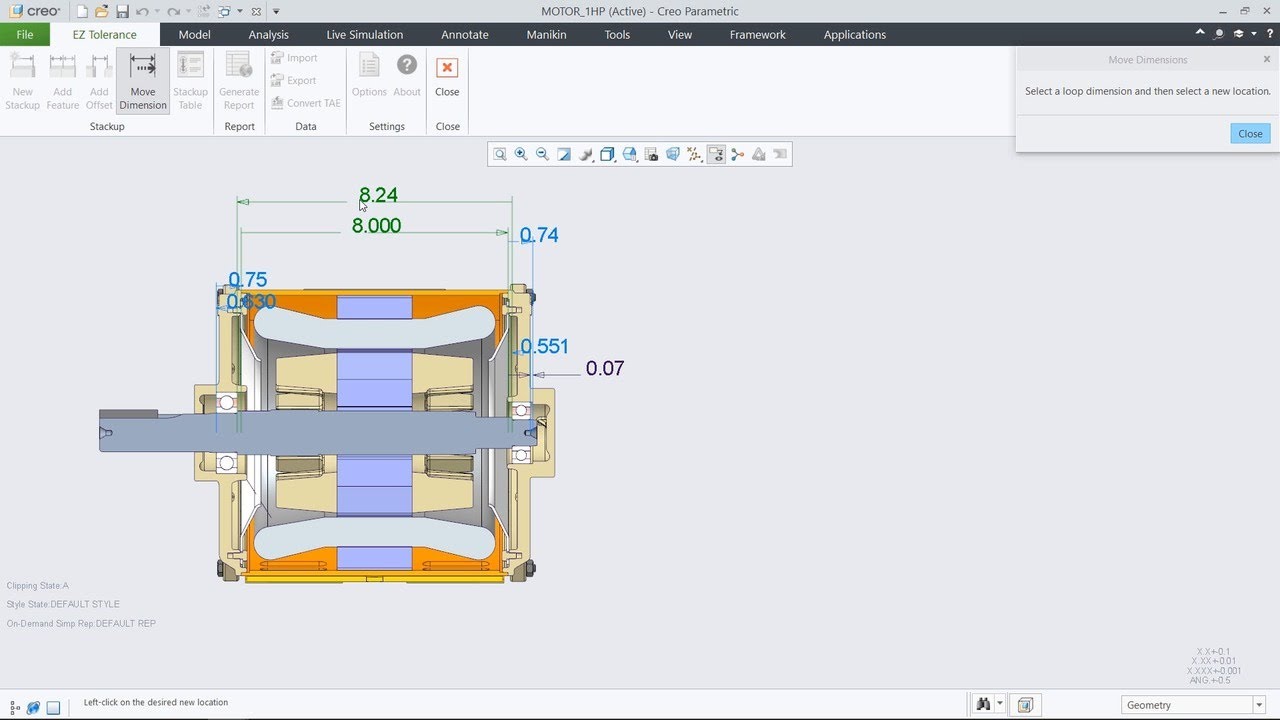Open the View tab

[680, 34]
